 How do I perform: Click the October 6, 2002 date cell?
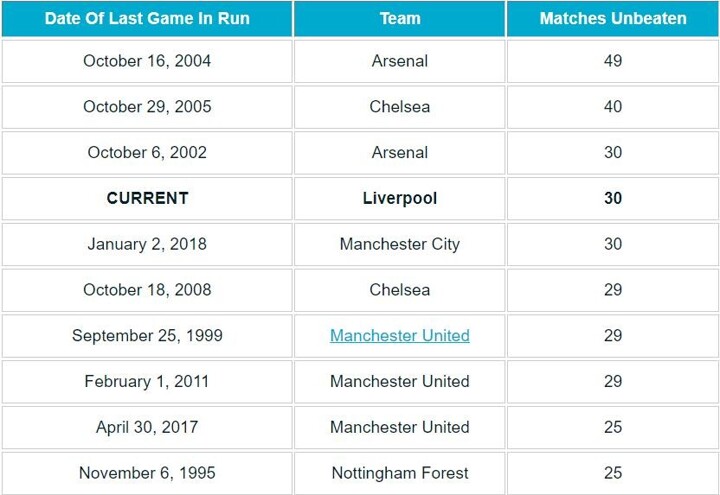click(x=147, y=153)
